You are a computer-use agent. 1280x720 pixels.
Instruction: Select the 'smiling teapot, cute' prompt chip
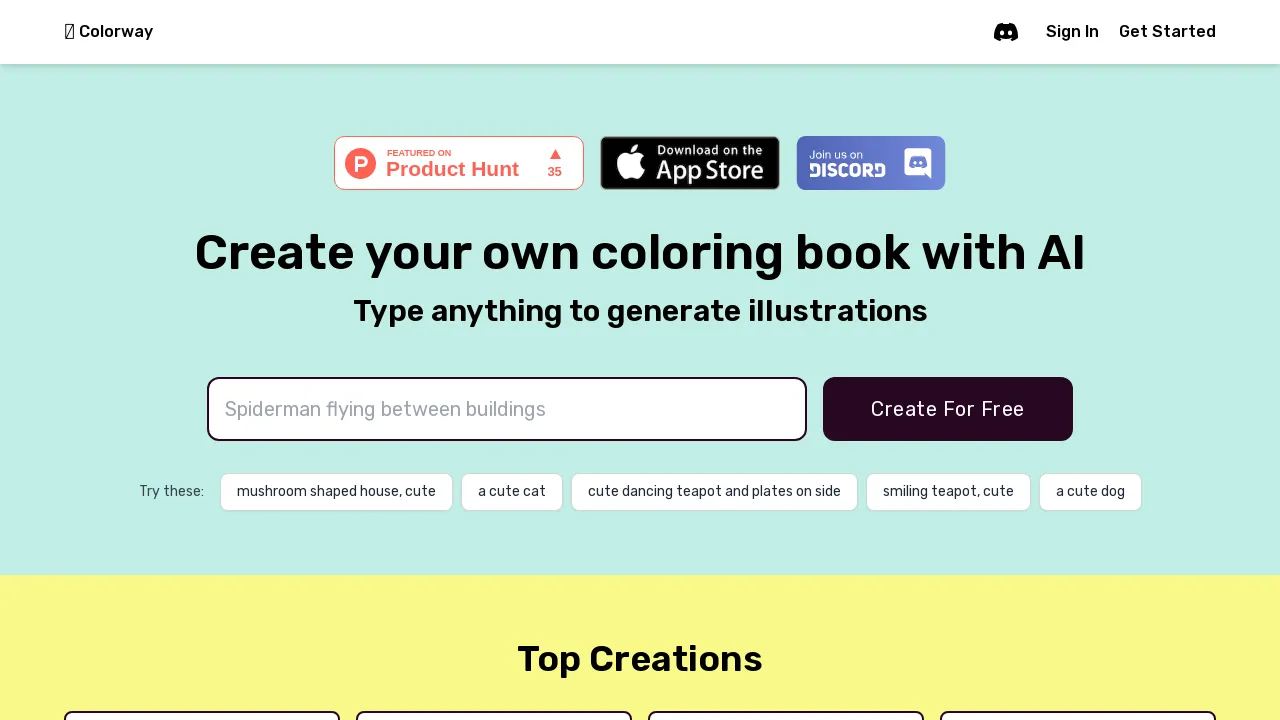[948, 491]
